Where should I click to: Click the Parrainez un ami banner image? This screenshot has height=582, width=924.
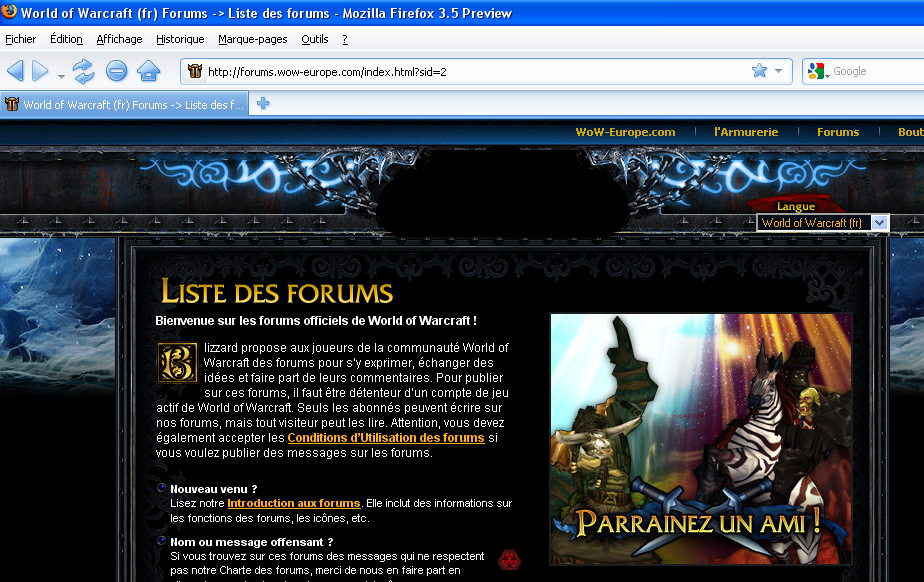701,439
